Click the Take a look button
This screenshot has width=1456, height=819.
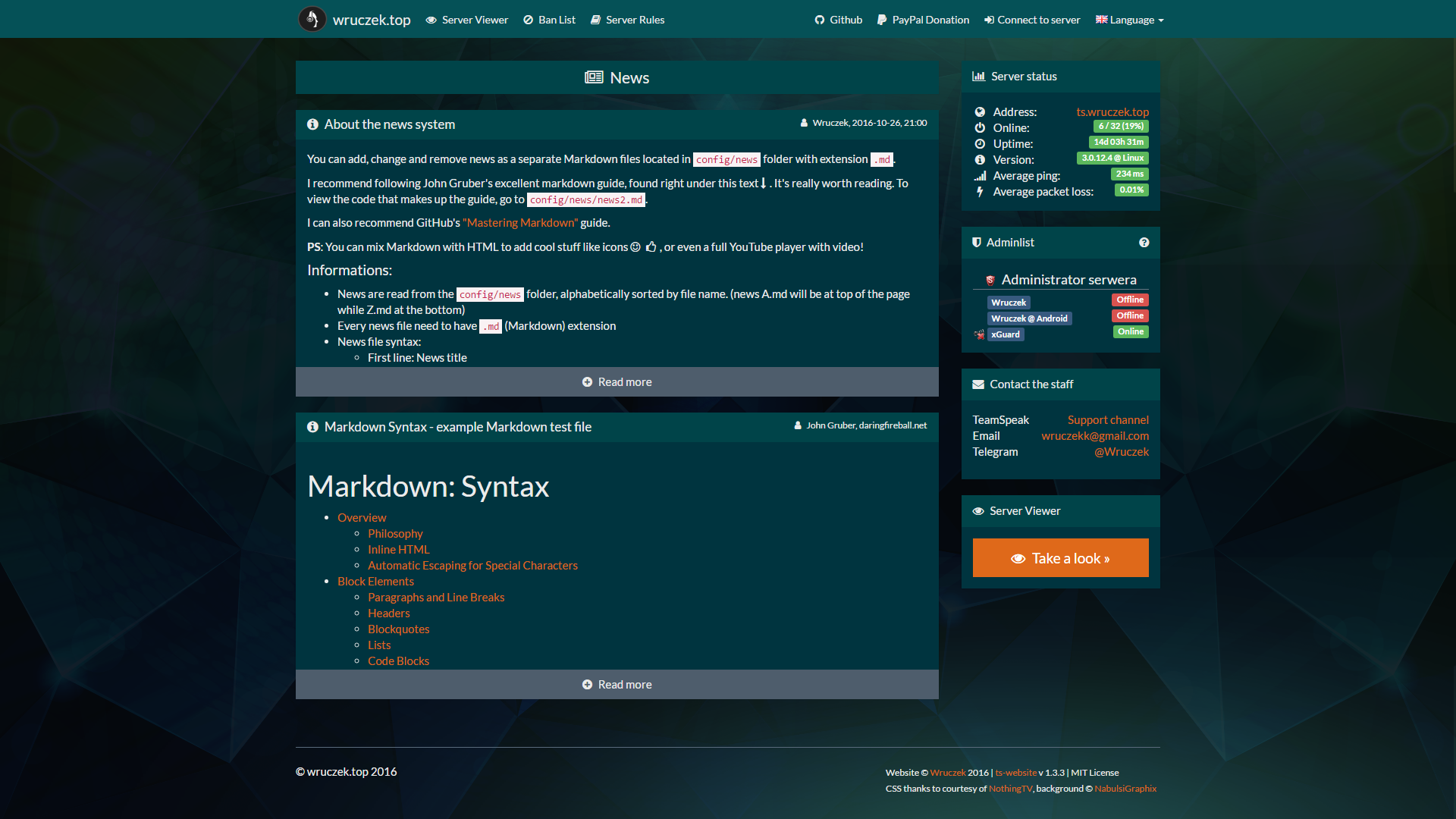point(1061,557)
